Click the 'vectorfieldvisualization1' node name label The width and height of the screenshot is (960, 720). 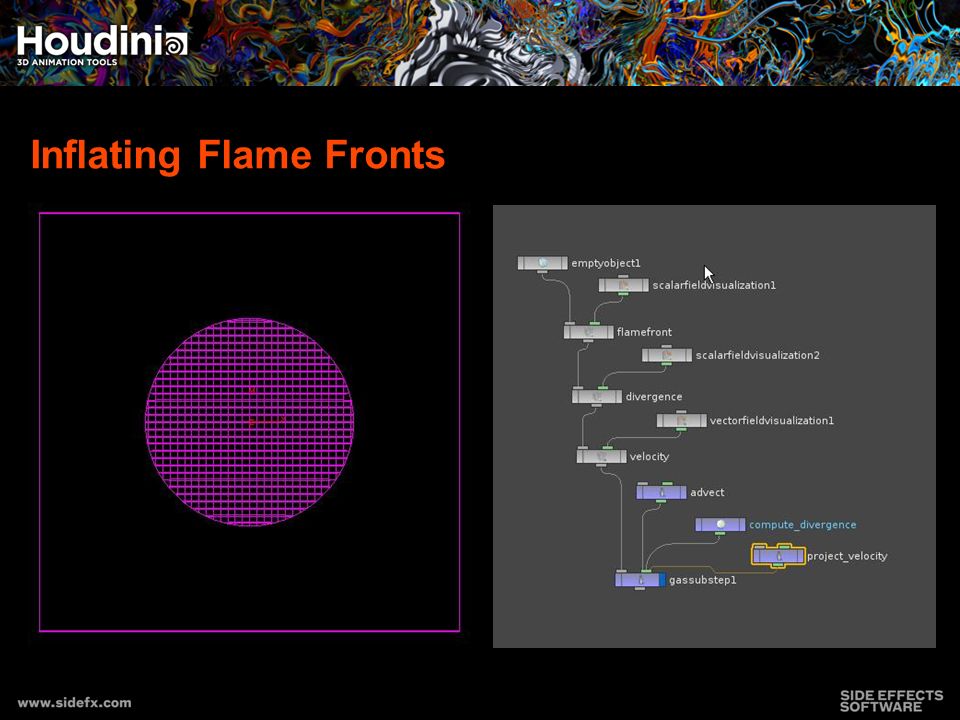[771, 421]
